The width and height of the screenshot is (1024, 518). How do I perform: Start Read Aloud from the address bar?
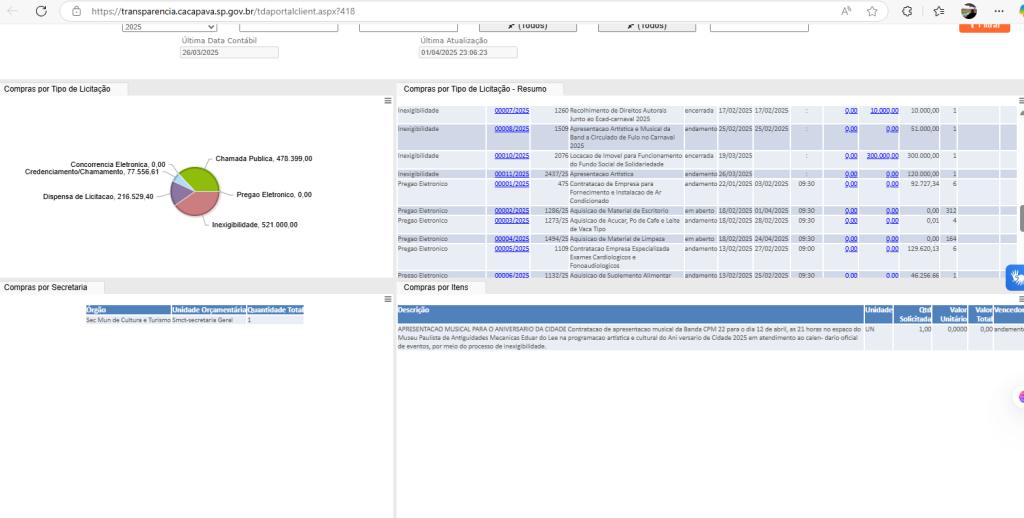(846, 11)
